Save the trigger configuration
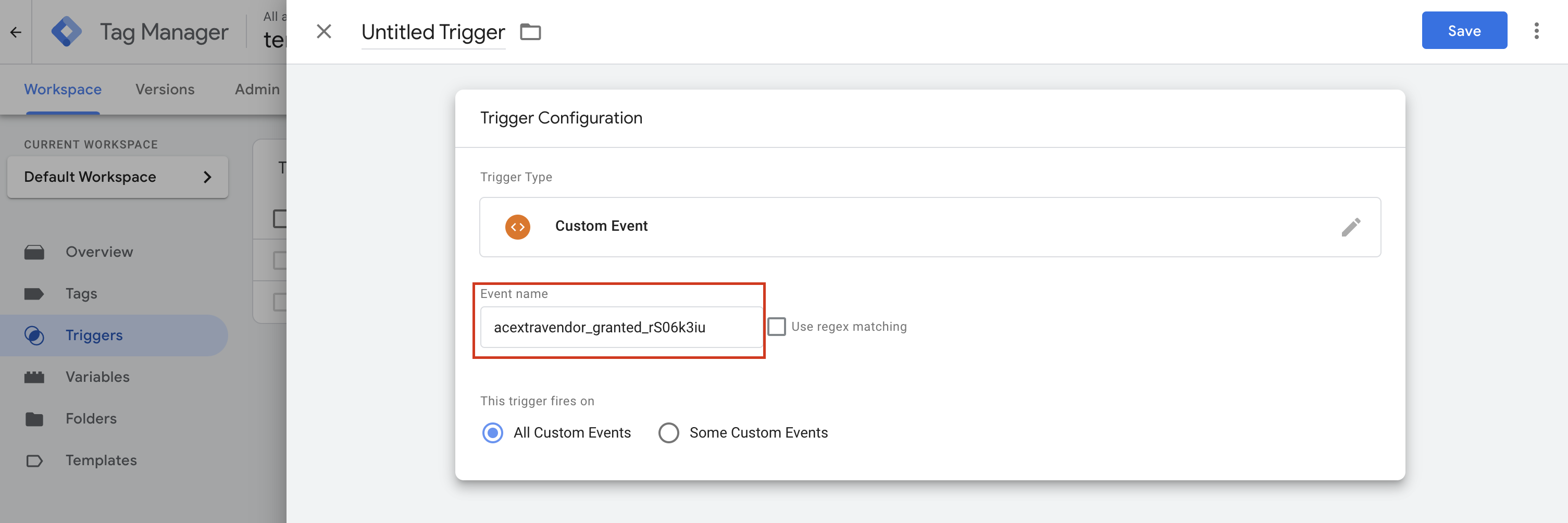 [1464, 30]
